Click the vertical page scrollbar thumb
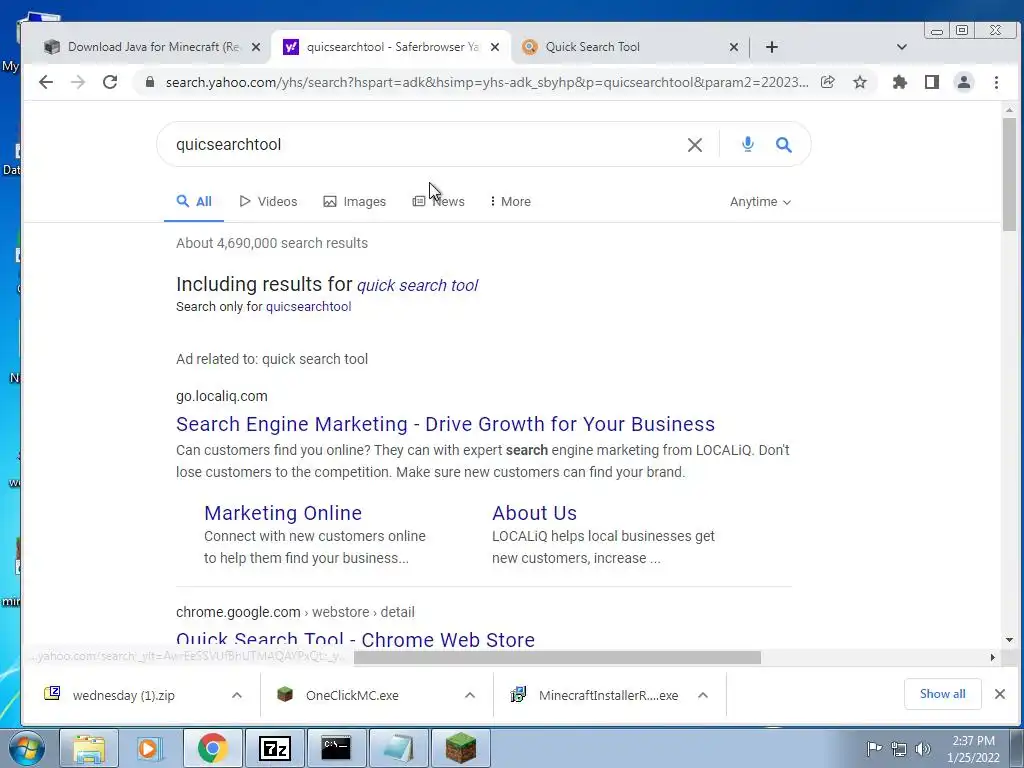Image resolution: width=1024 pixels, height=768 pixels. coord(1009,174)
